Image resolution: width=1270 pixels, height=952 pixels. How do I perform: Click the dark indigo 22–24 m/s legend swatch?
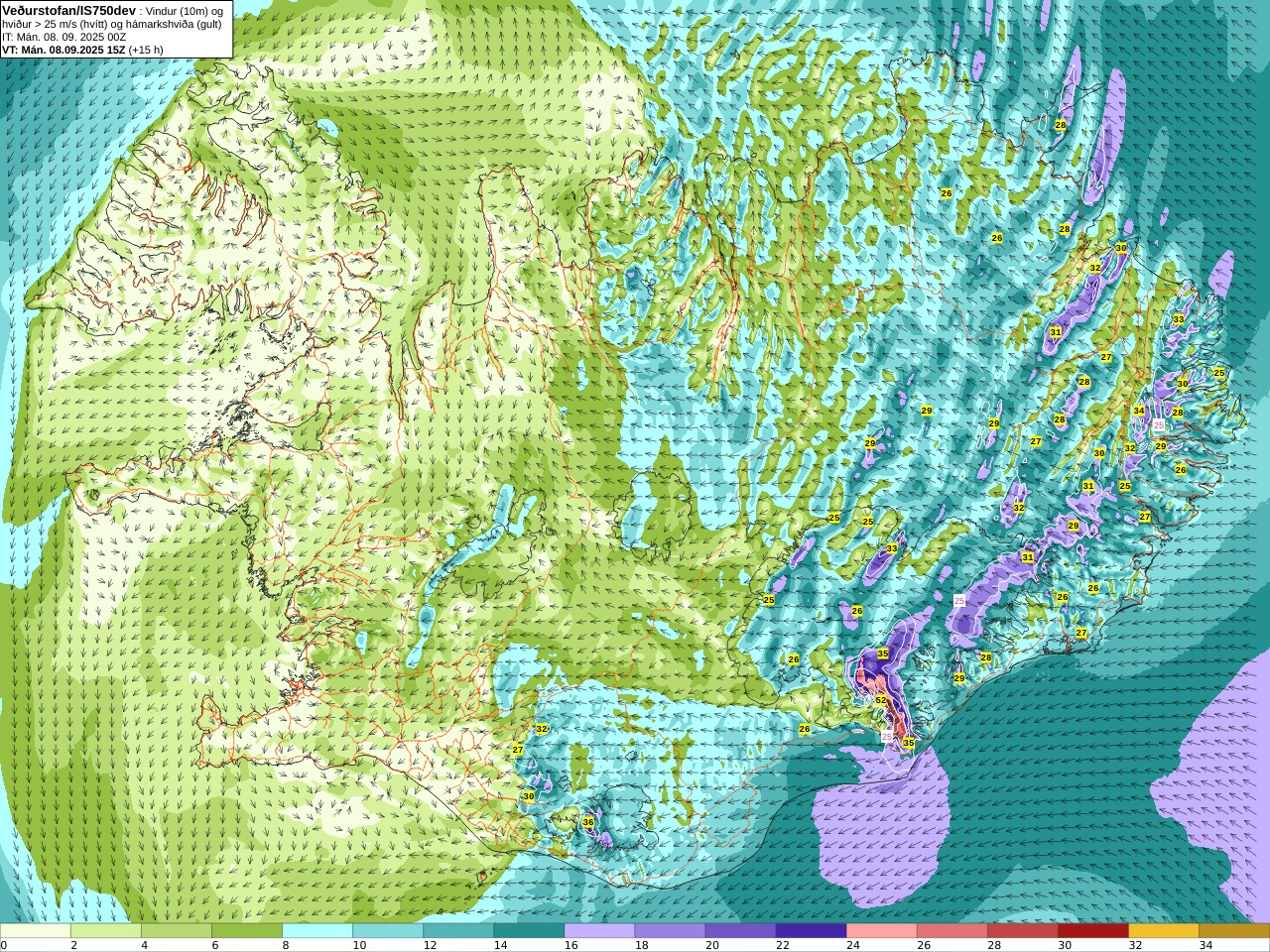tap(811, 931)
